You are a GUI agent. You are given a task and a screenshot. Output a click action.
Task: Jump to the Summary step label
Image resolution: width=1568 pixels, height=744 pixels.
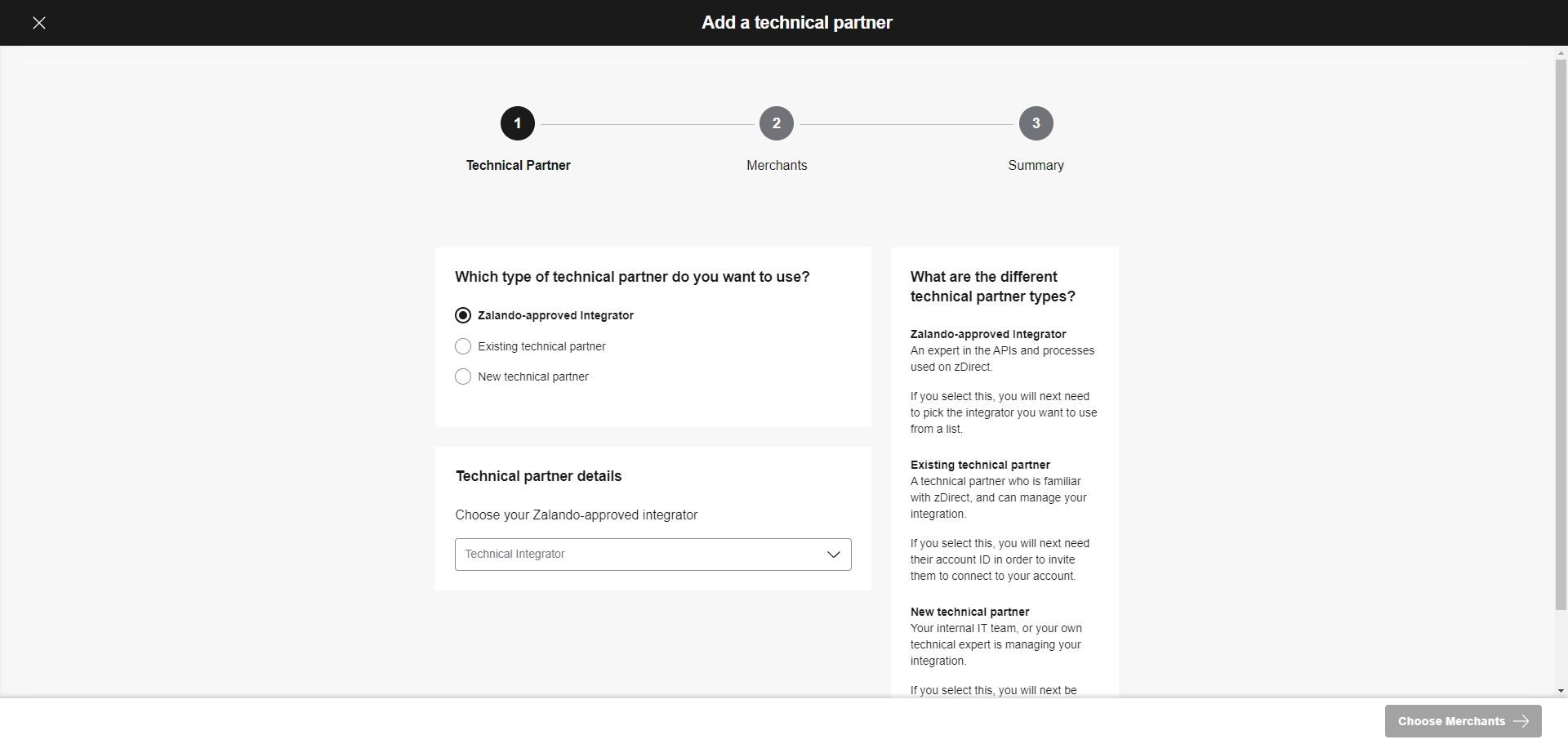(1036, 165)
